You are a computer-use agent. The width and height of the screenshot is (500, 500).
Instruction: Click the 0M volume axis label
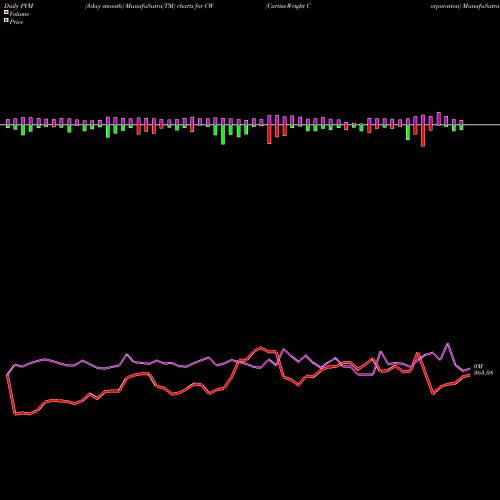click(x=478, y=366)
